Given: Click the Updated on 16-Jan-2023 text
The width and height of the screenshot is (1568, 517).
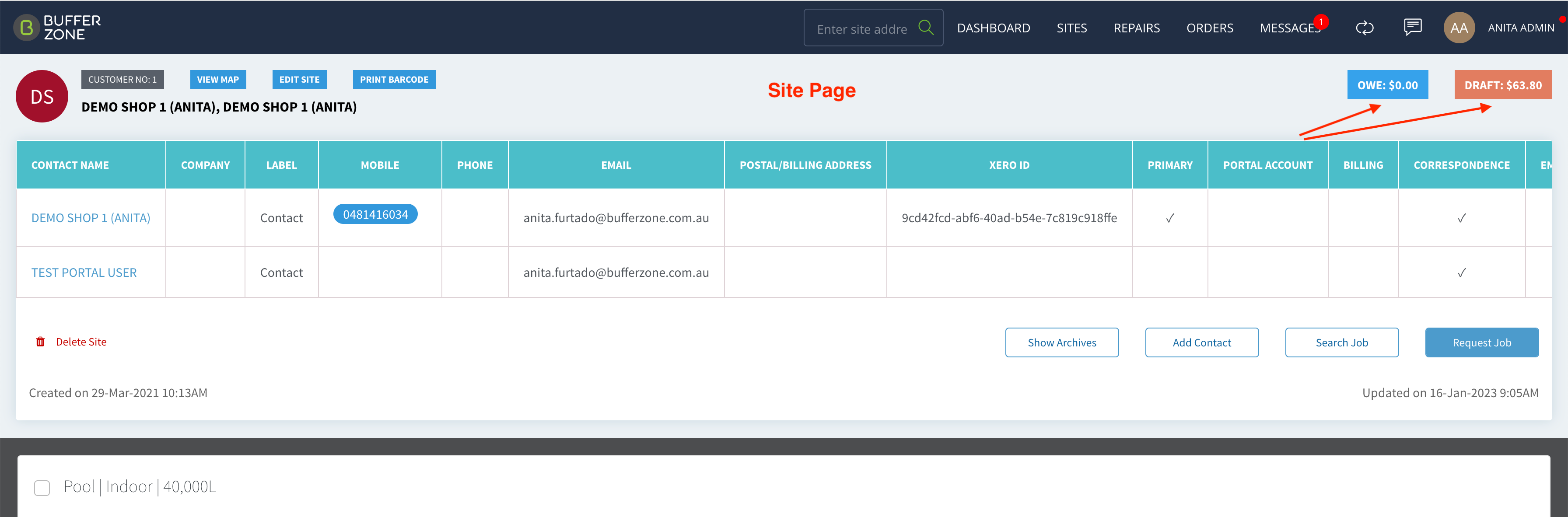Looking at the screenshot, I should 1450,393.
